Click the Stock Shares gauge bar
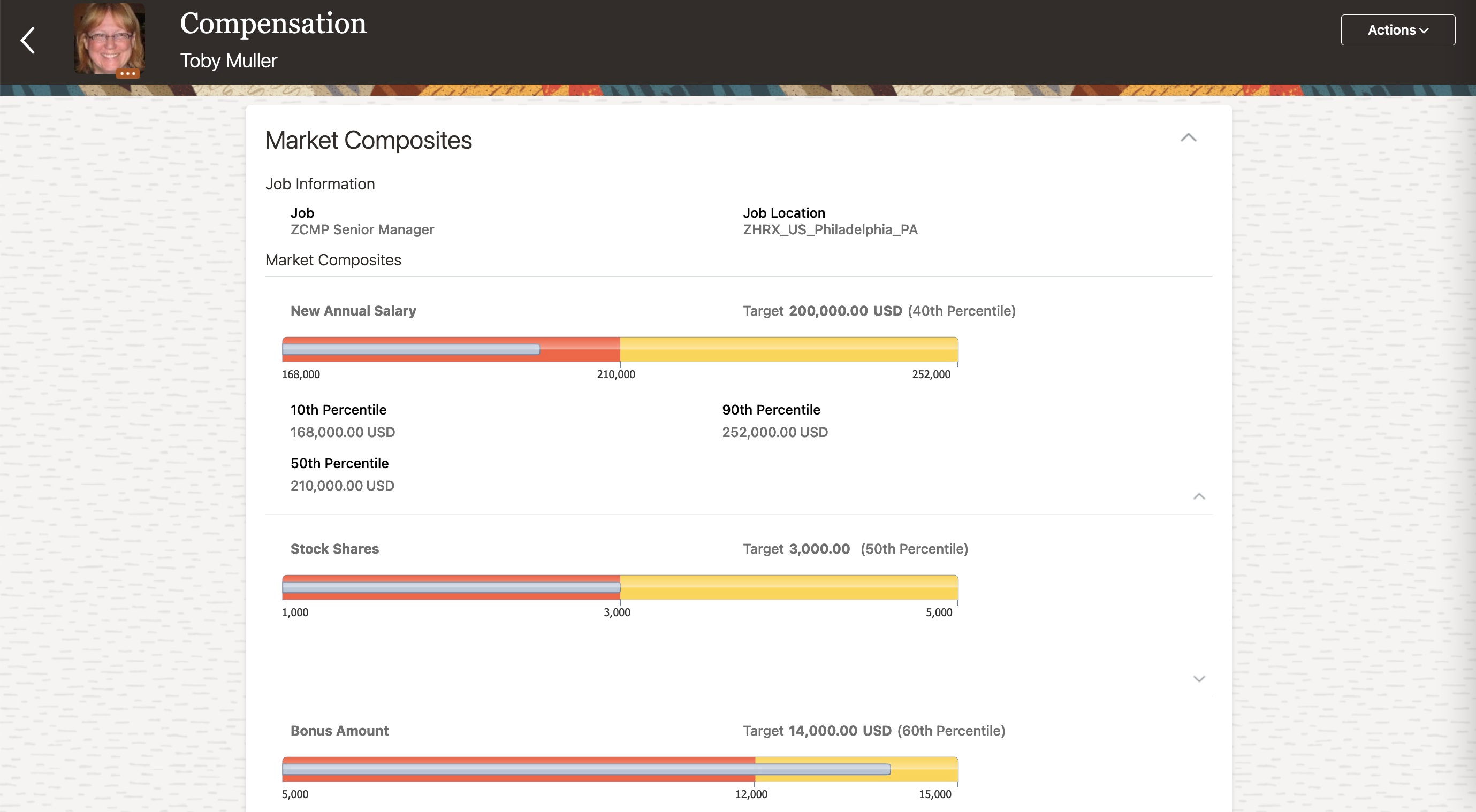The height and width of the screenshot is (812, 1476). (451, 587)
